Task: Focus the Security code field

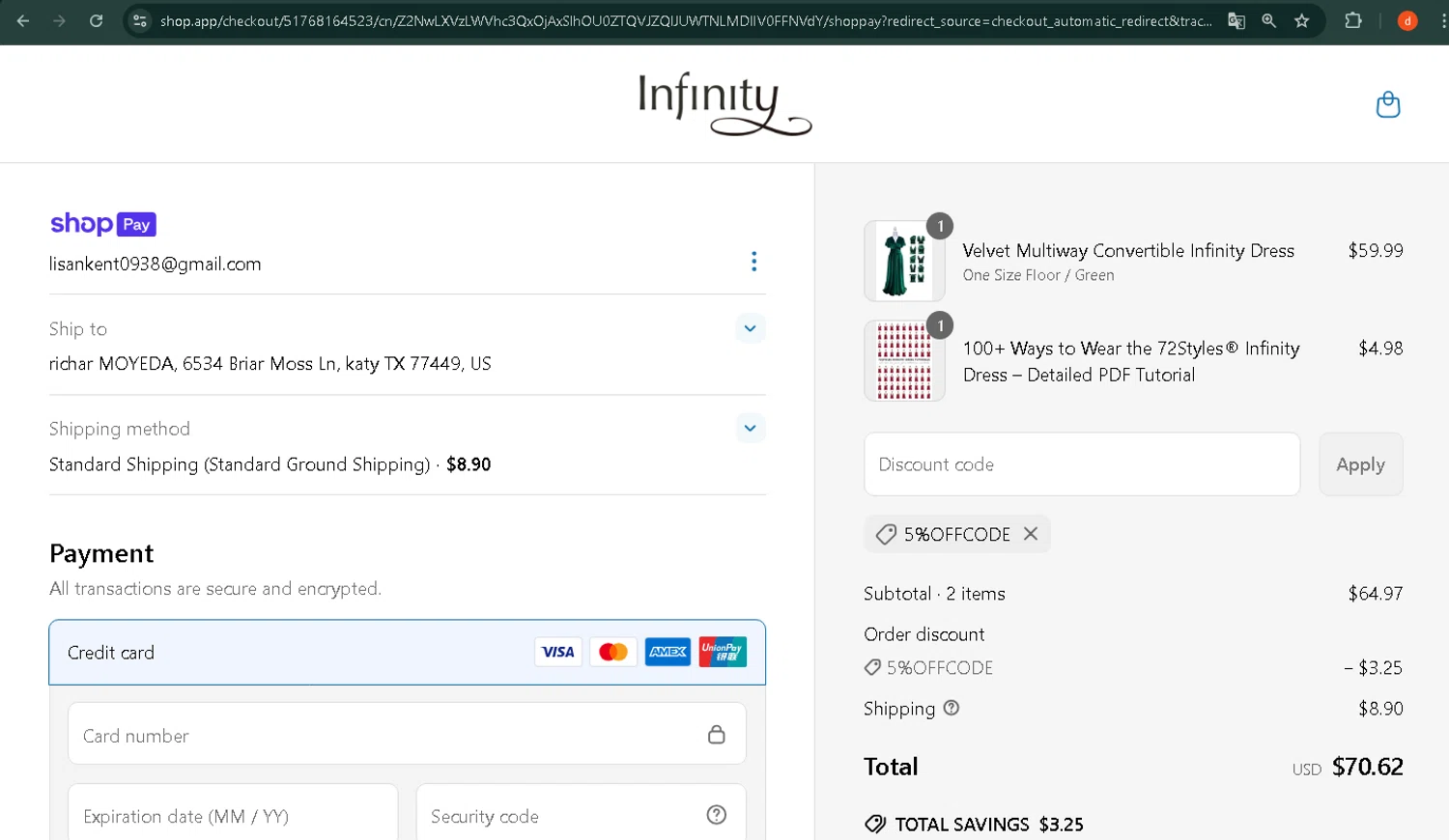Action: [x=582, y=813]
